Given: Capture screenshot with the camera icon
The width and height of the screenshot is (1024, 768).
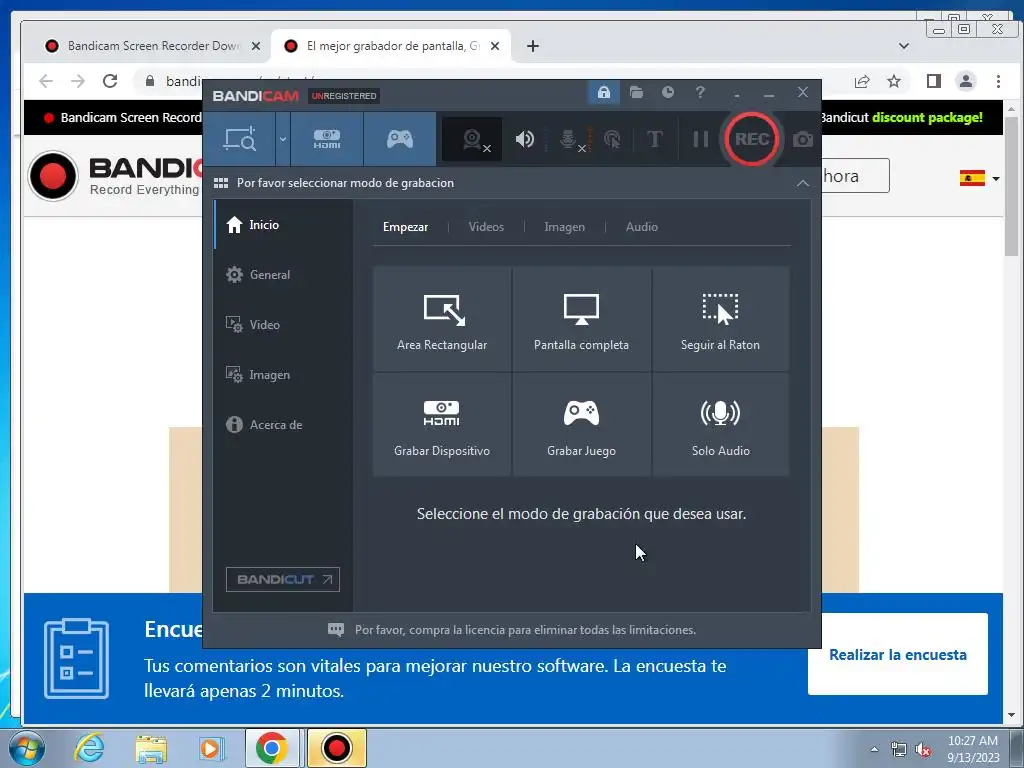Looking at the screenshot, I should pos(803,139).
